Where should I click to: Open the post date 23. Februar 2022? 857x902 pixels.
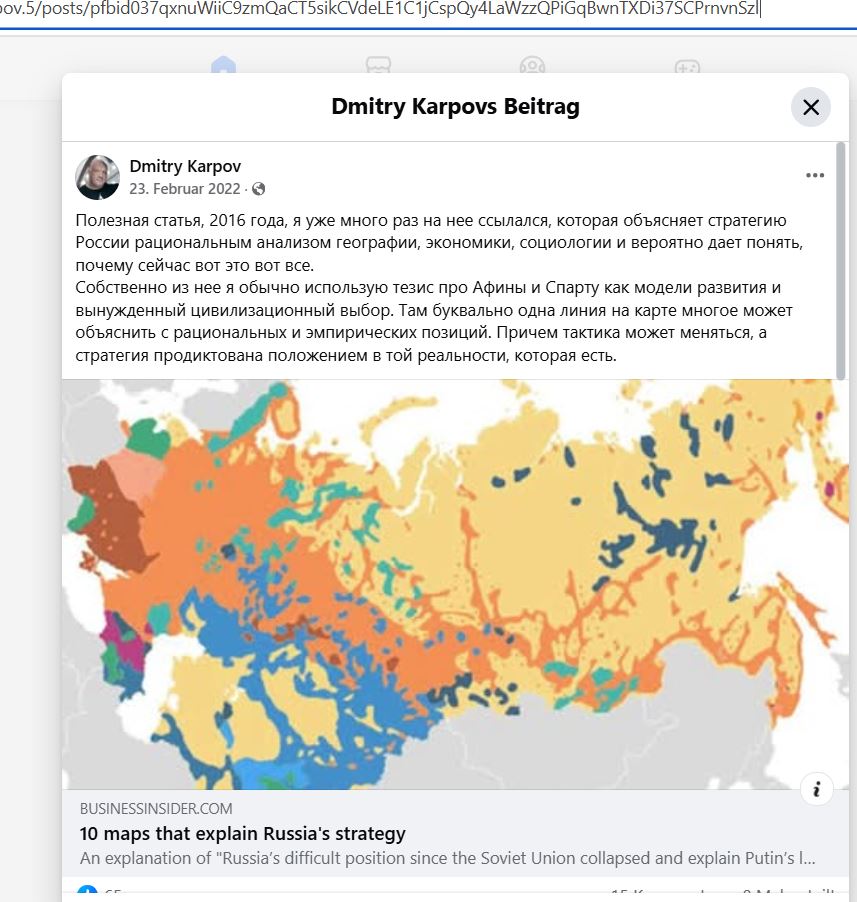[185, 189]
